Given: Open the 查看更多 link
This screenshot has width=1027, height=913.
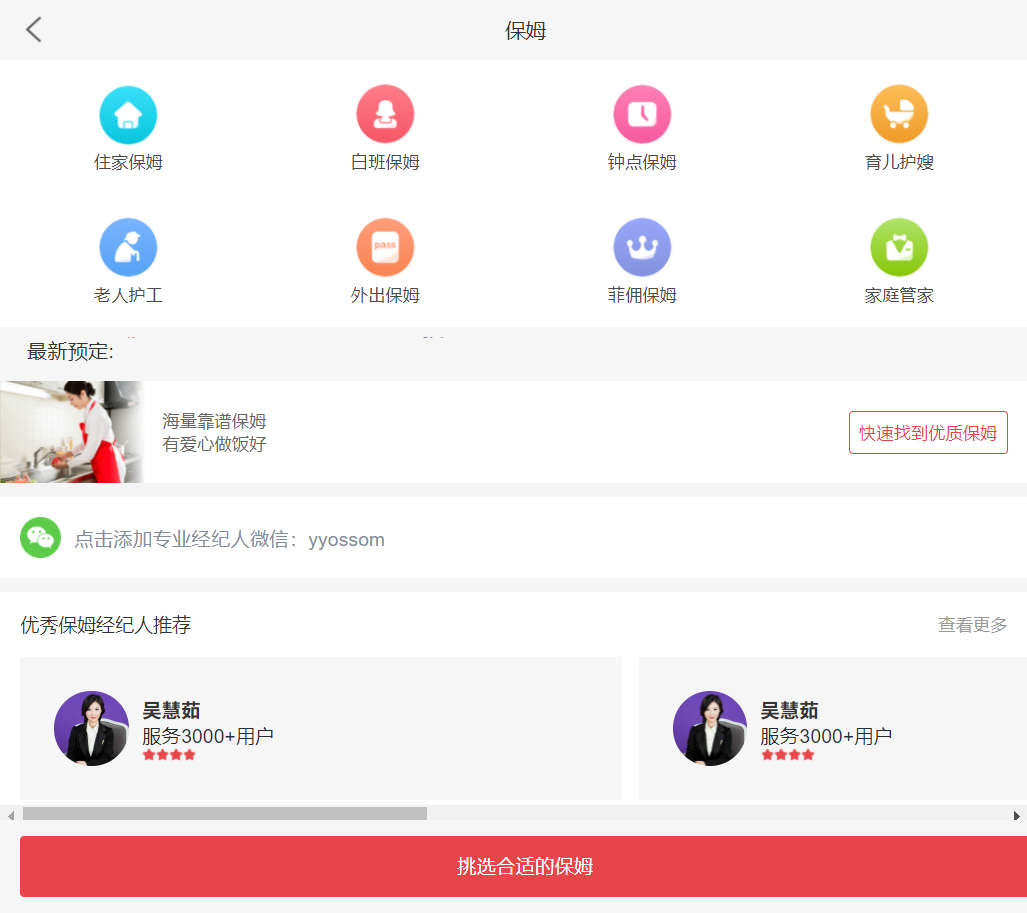Looking at the screenshot, I should pyautogui.click(x=972, y=625).
